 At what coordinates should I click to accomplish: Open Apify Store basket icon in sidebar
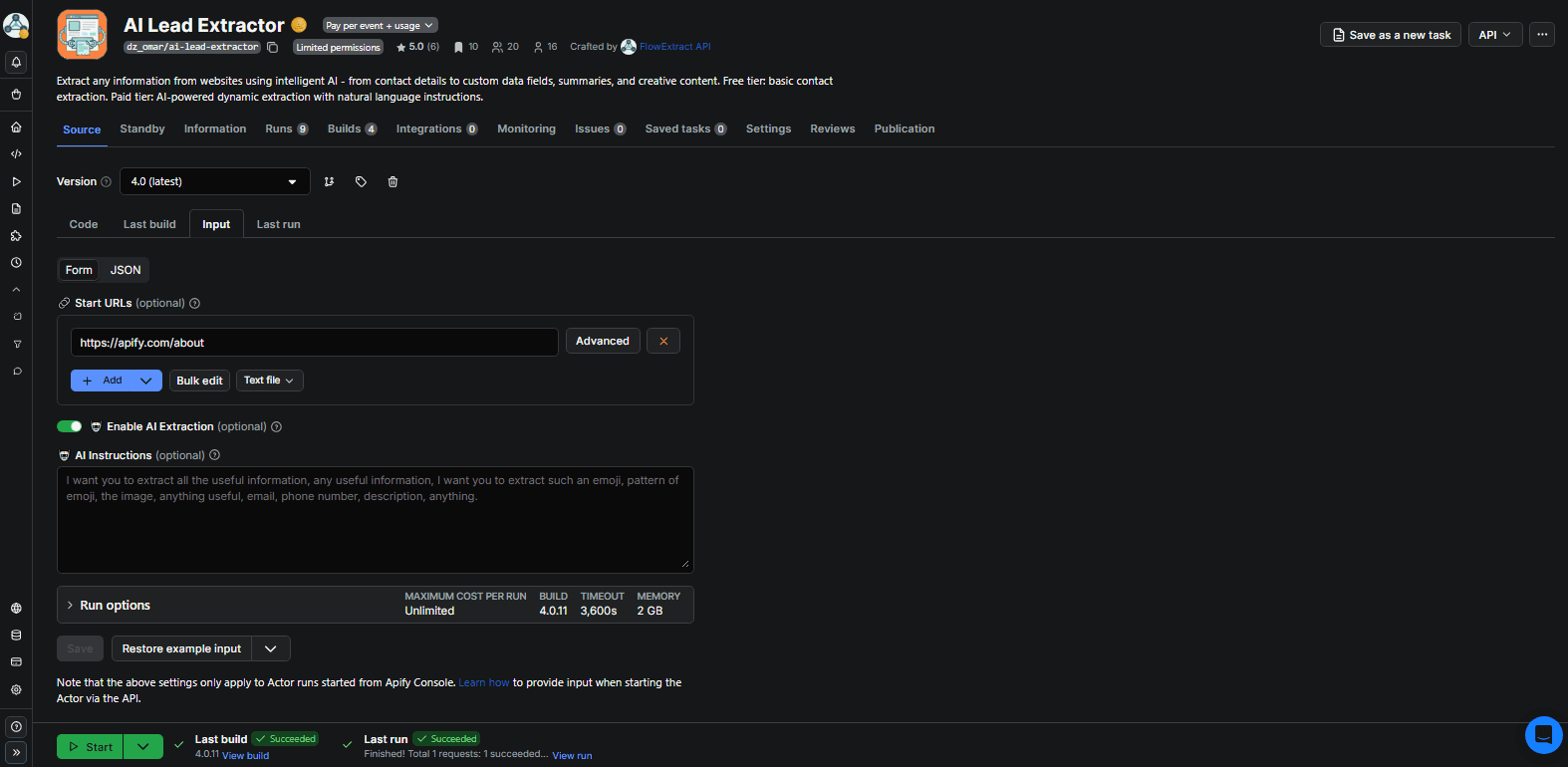click(16, 95)
